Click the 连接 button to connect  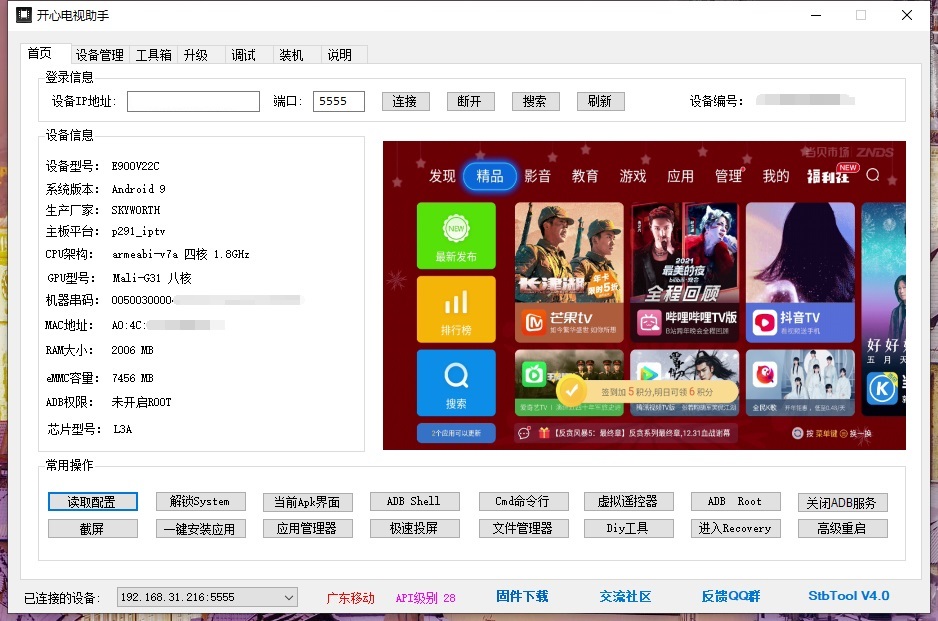tap(405, 100)
